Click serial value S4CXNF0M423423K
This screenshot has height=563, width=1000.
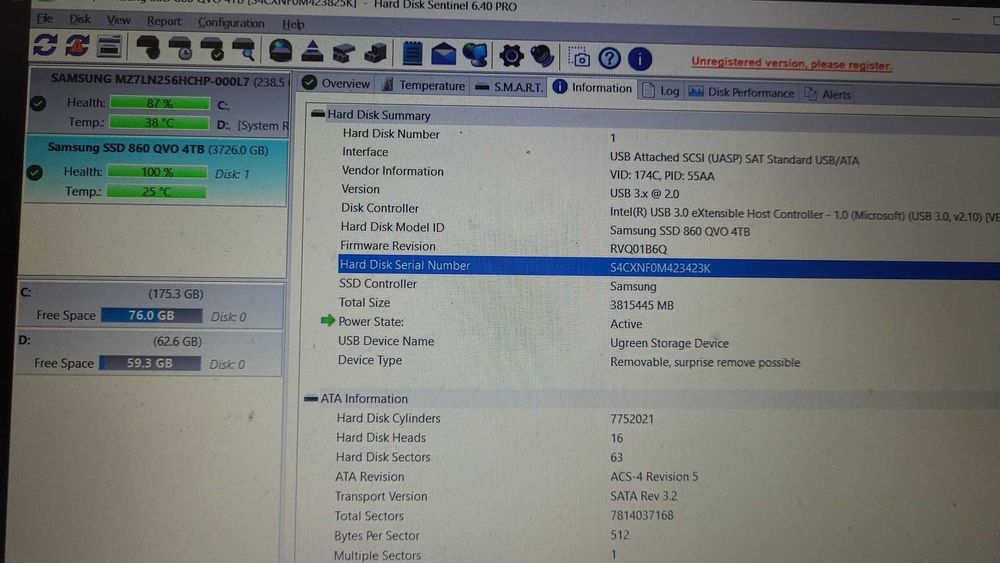(660, 268)
